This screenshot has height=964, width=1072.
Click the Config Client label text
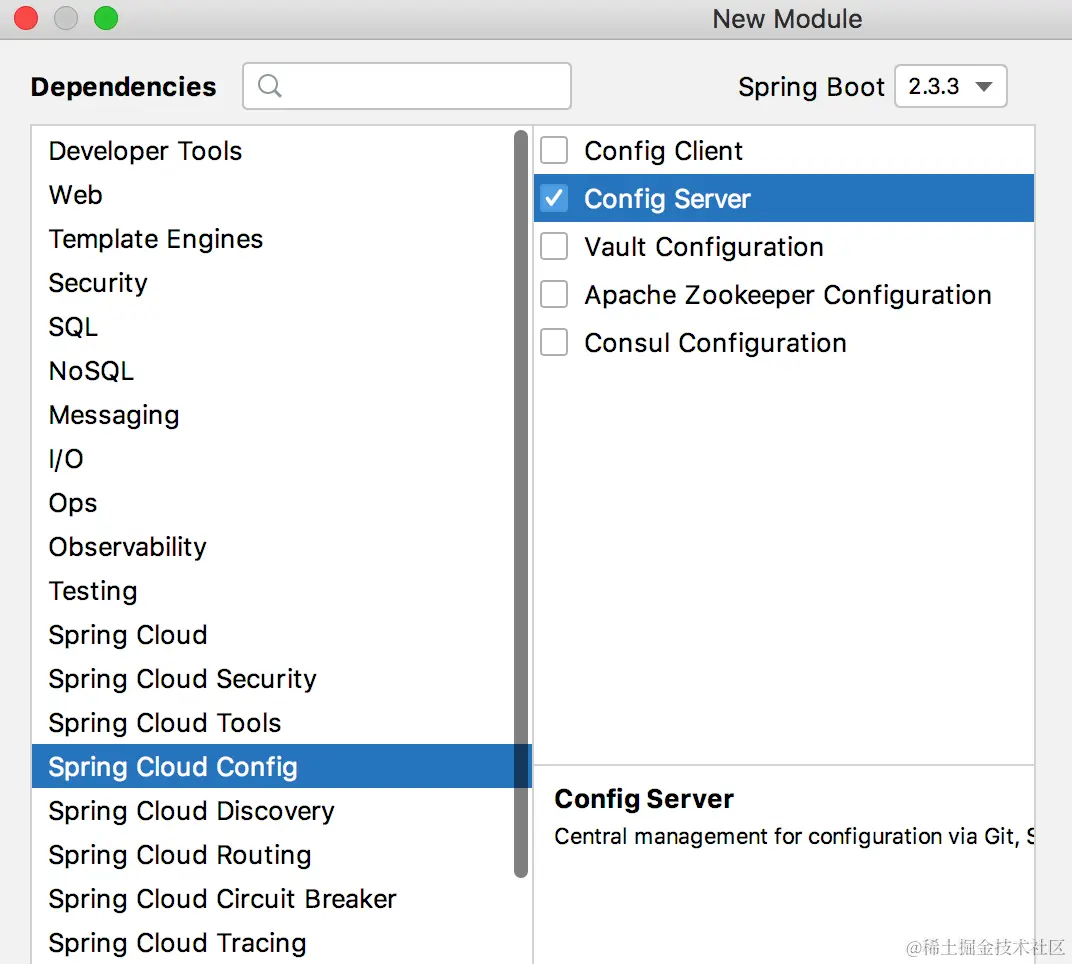[x=663, y=151]
